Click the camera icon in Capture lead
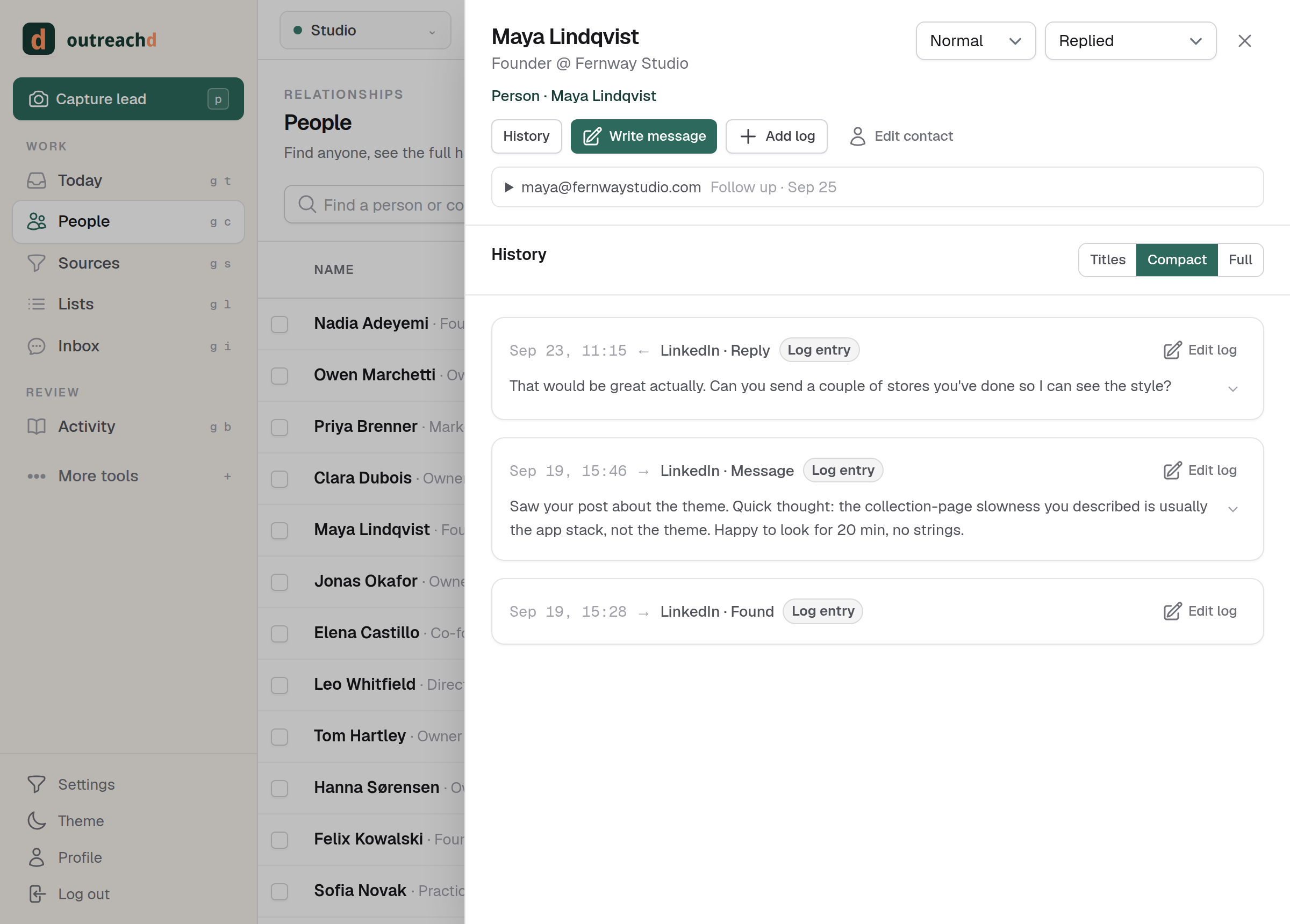This screenshot has width=1290, height=924. coord(38,99)
